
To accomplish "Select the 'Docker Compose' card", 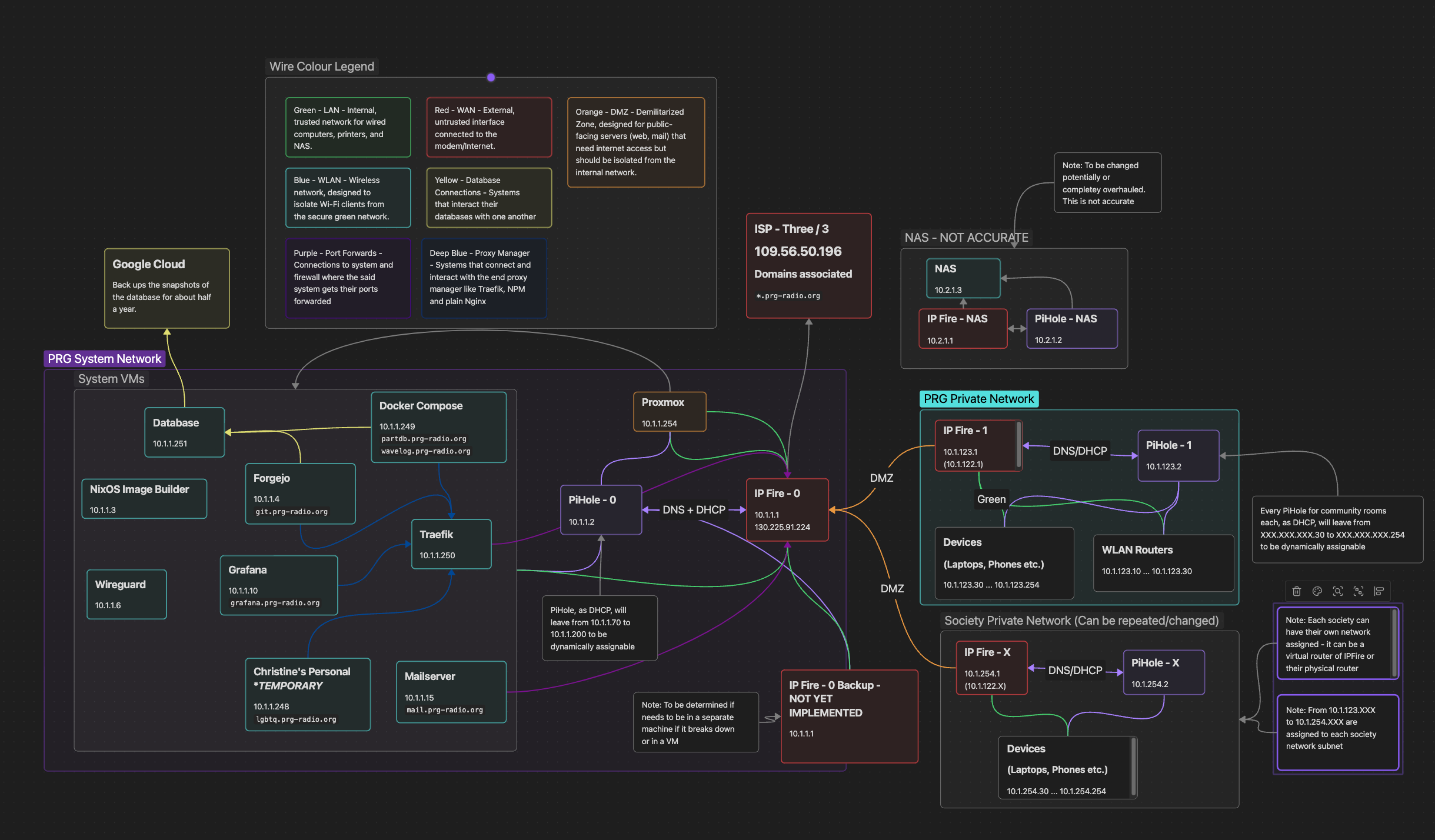I will (439, 428).
